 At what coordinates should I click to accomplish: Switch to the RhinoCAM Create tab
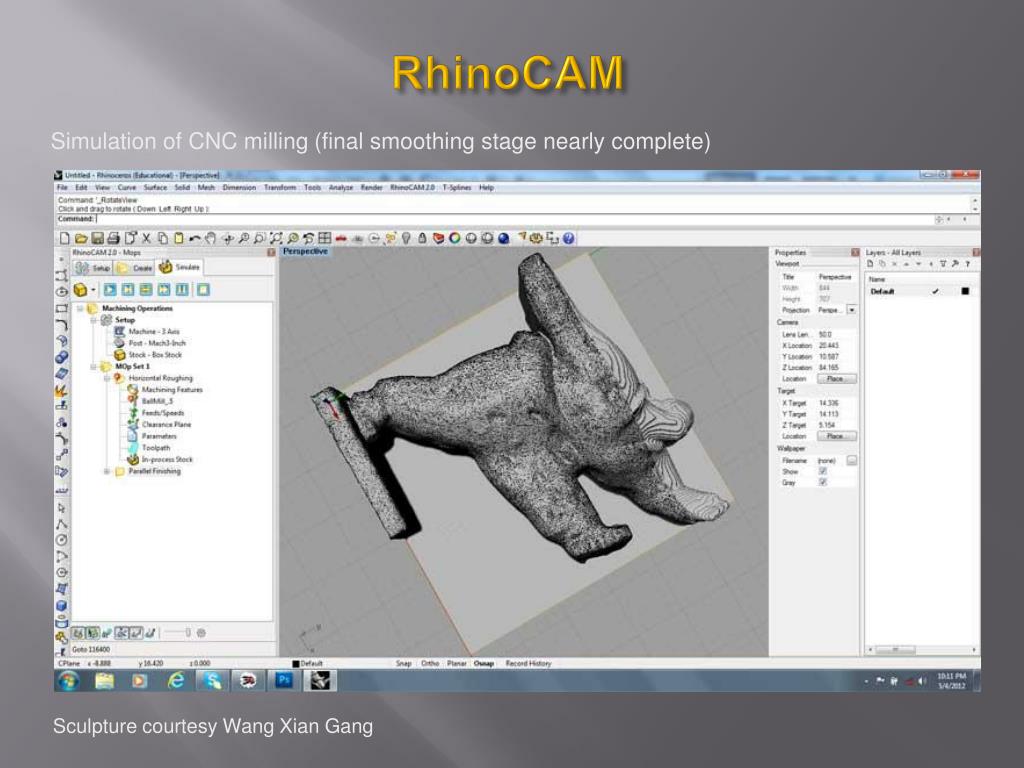(135, 268)
